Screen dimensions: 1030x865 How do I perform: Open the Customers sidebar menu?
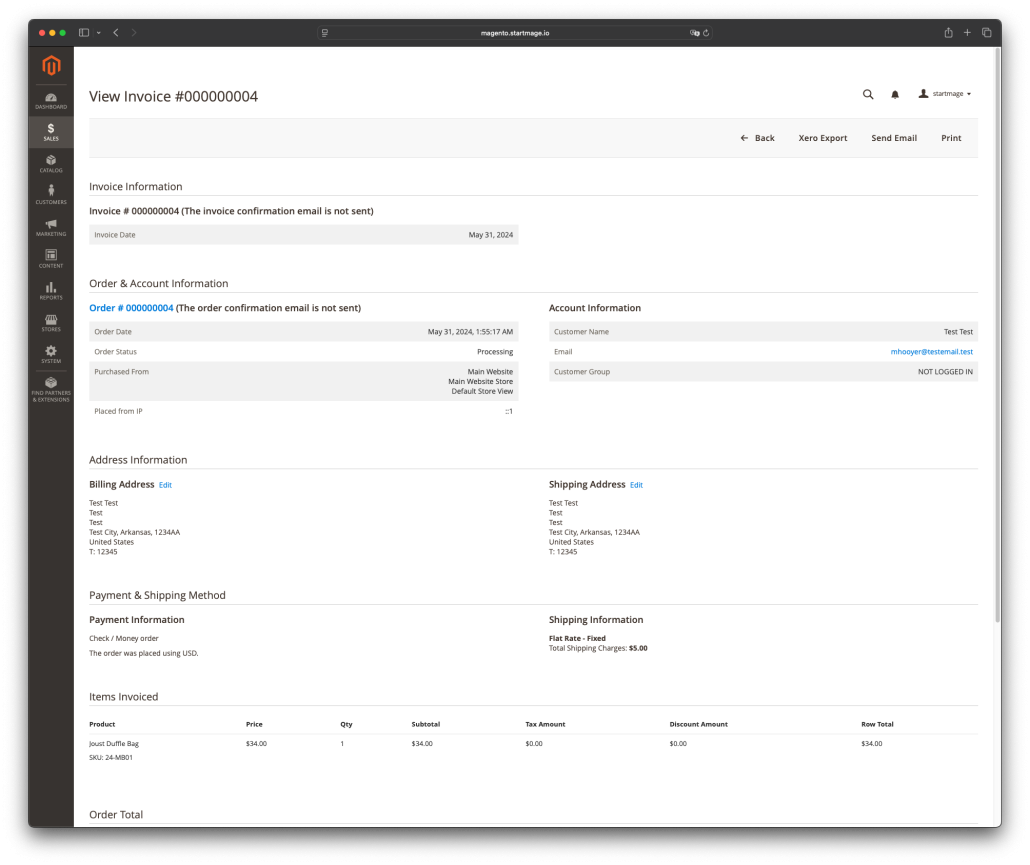click(x=51, y=195)
